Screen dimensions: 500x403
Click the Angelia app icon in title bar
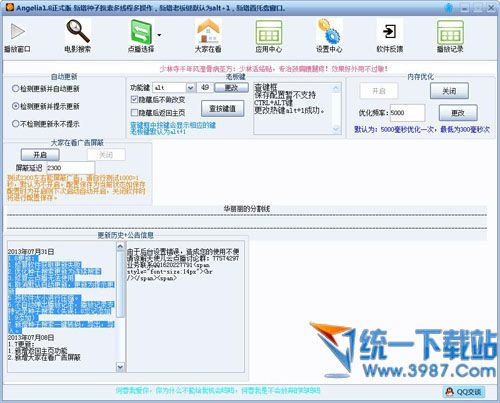[9, 7]
